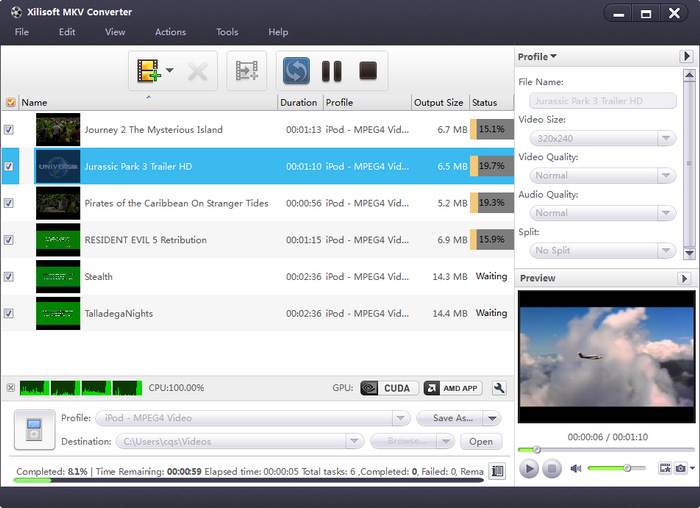700x508 pixels.
Task: Open the Tools menu
Action: click(x=227, y=32)
